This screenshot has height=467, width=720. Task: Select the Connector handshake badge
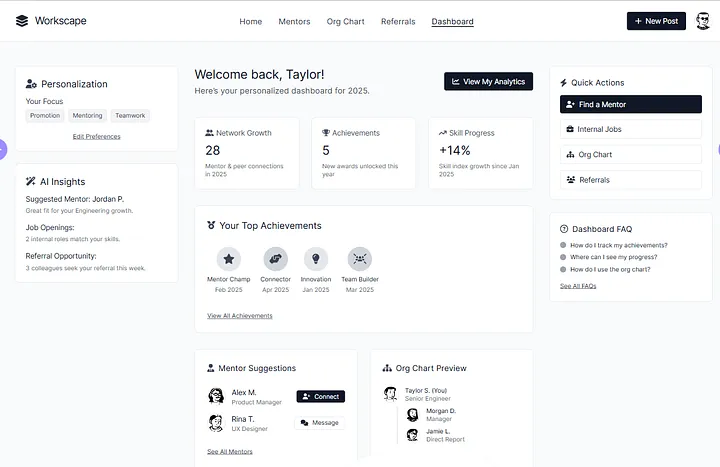pos(276,259)
